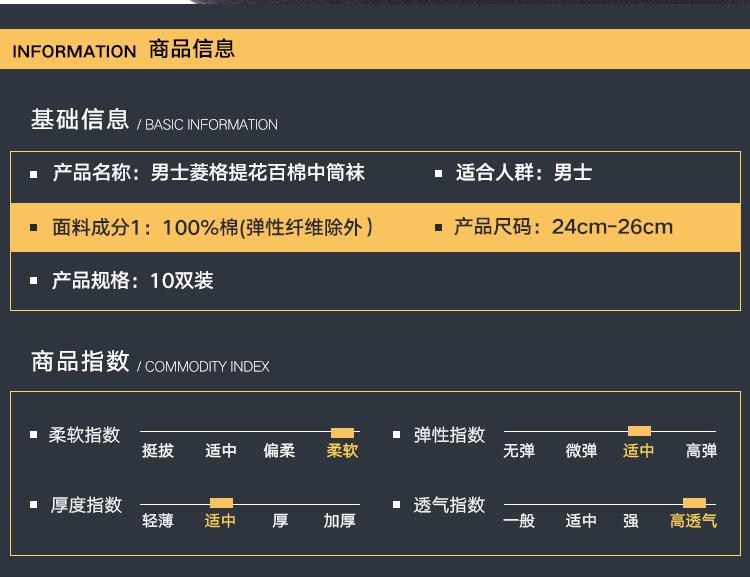Pick the 加厚 thickness level

pos(339,521)
